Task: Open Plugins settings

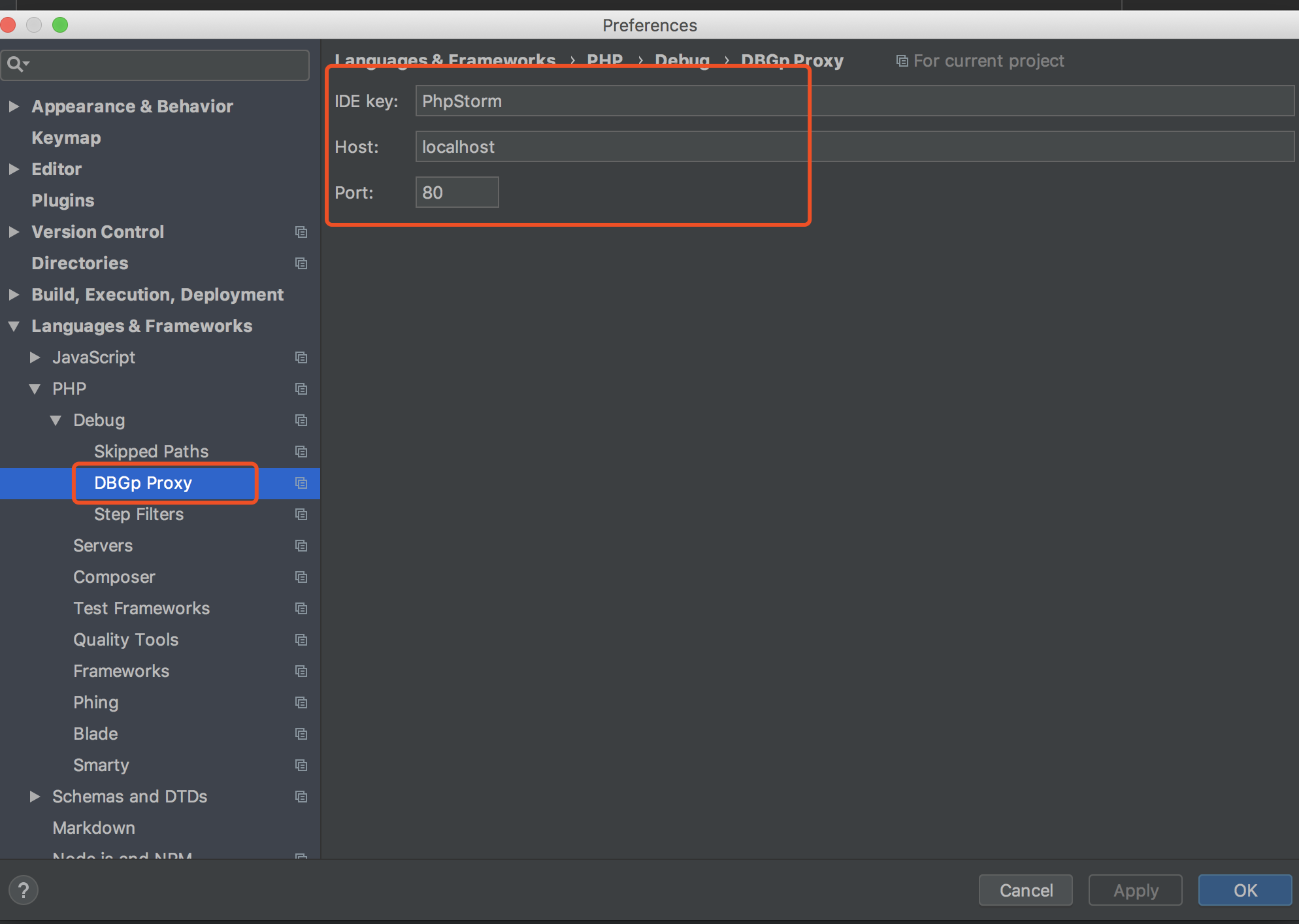Action: pos(63,201)
